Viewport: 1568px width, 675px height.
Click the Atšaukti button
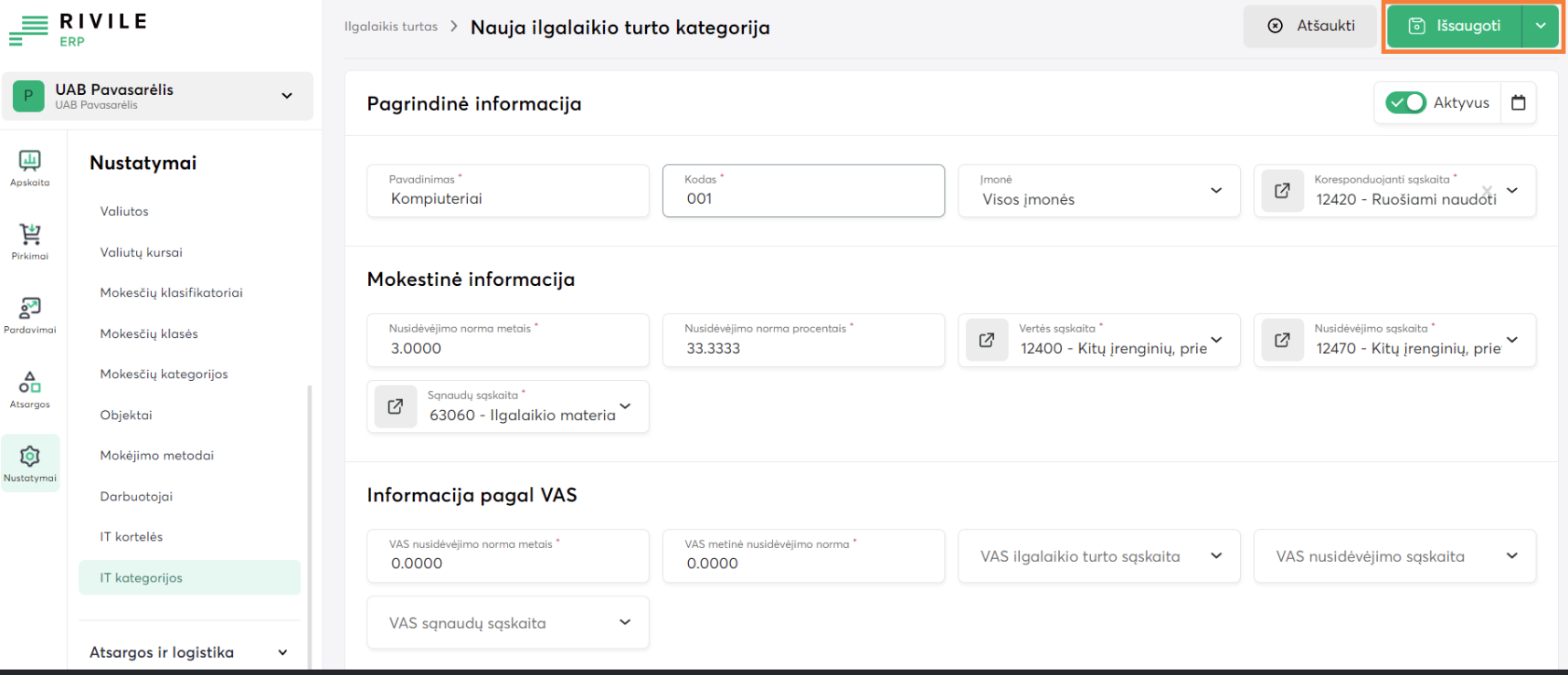(x=1310, y=26)
